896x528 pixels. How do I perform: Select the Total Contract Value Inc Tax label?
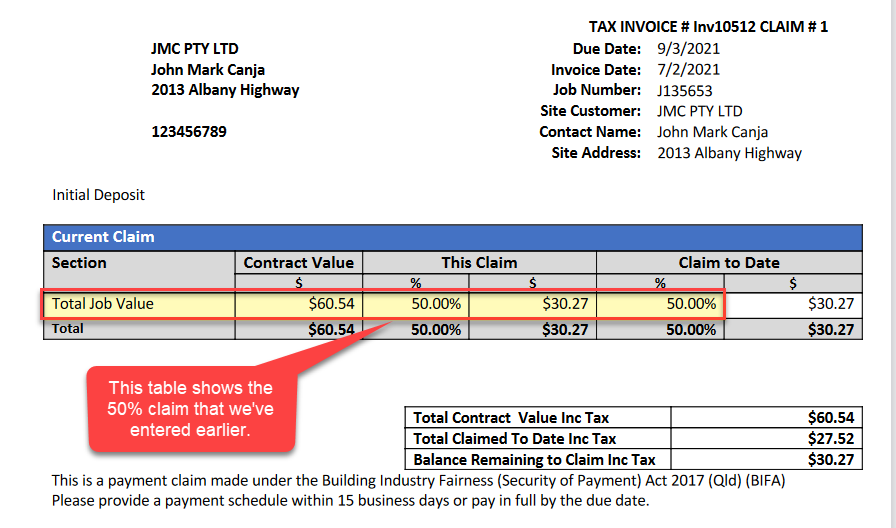[511, 417]
